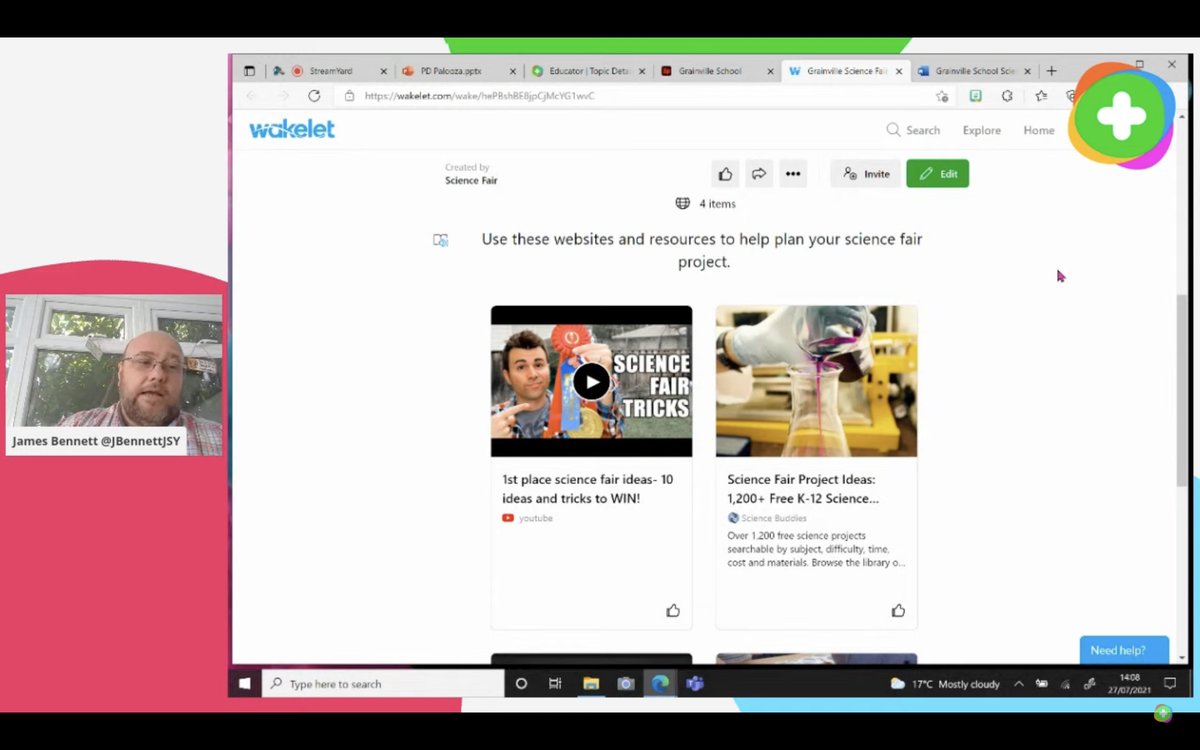Click the Wakelet logo

coord(292,129)
